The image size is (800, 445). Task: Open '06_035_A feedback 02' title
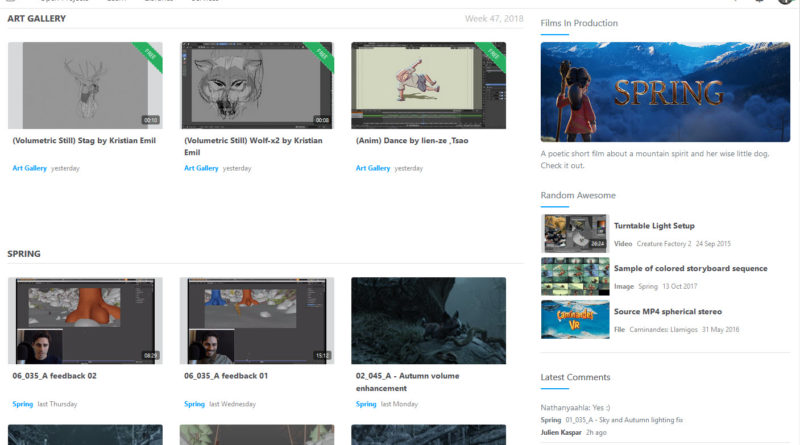[x=55, y=376]
